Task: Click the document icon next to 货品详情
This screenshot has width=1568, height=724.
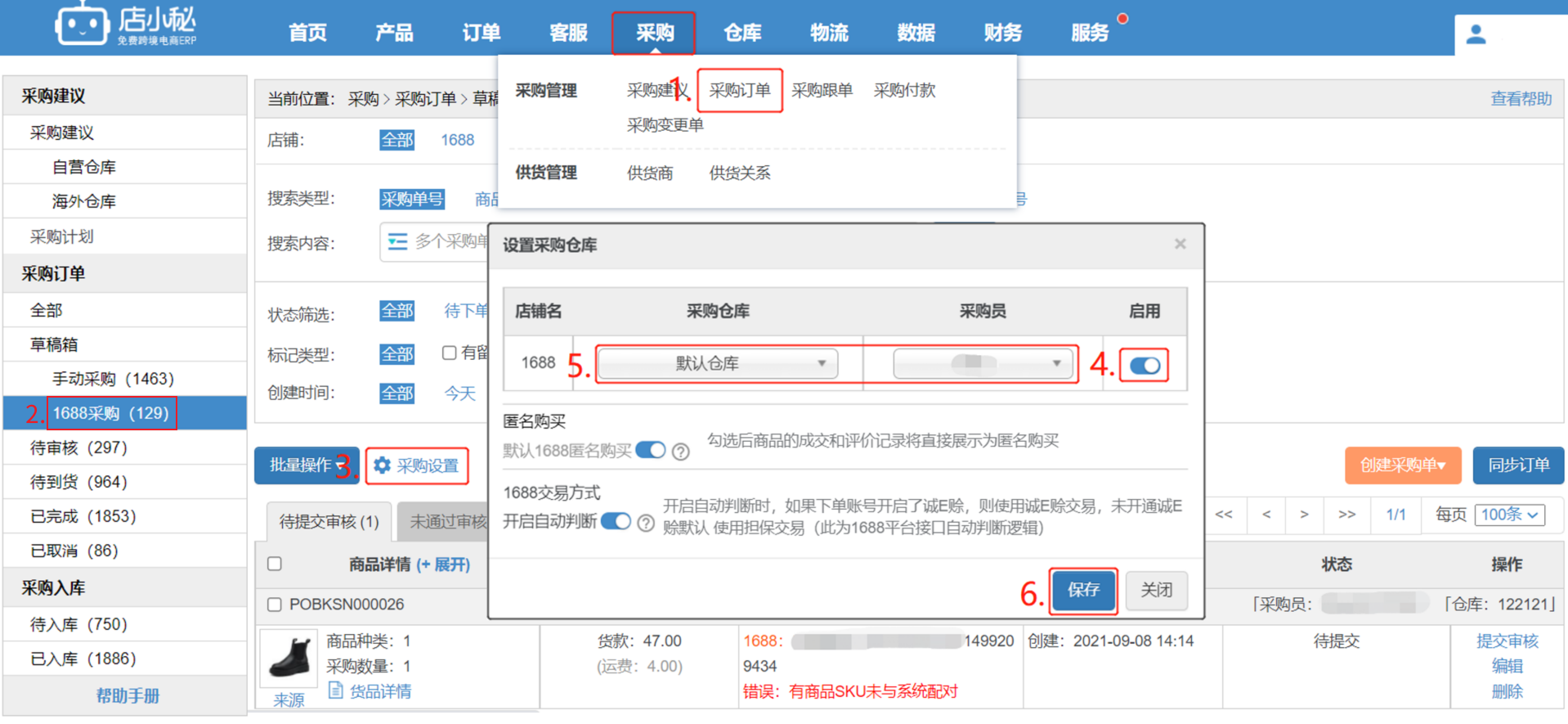Action: click(x=335, y=690)
